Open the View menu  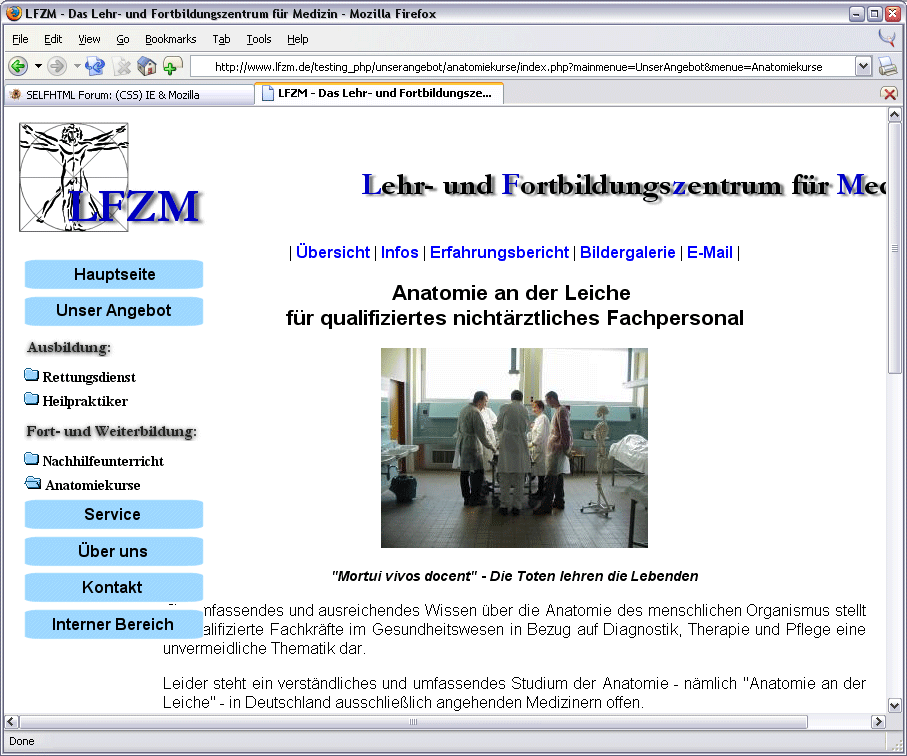[89, 39]
